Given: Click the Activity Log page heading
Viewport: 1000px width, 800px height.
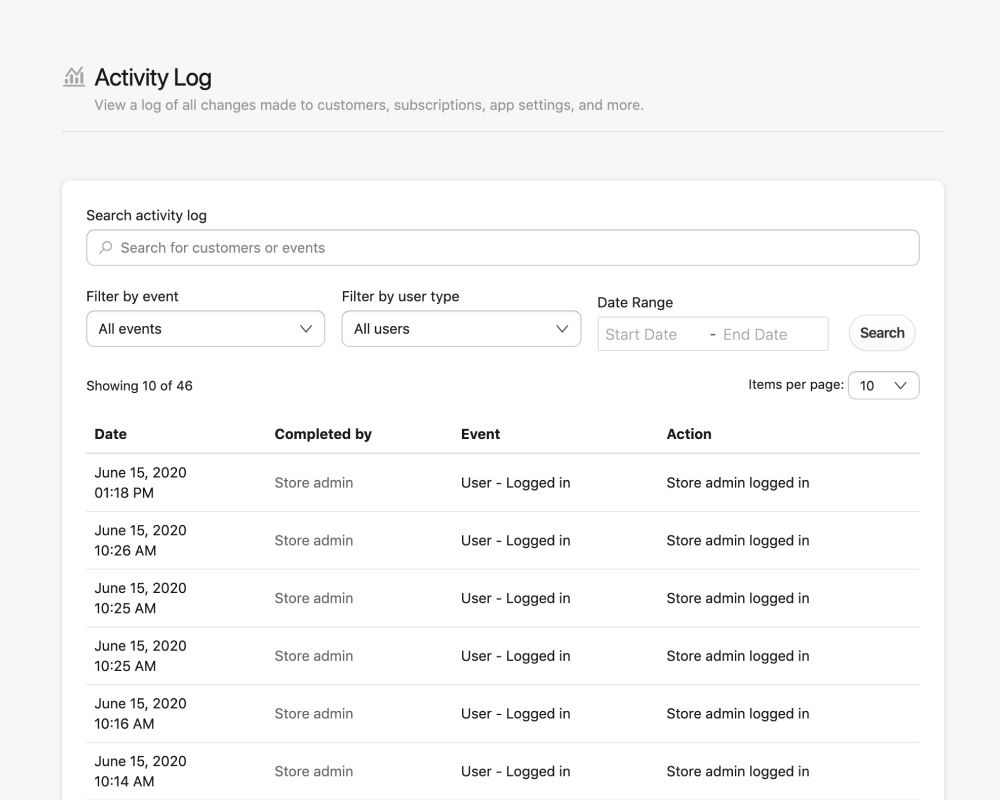Looking at the screenshot, I should (x=153, y=77).
